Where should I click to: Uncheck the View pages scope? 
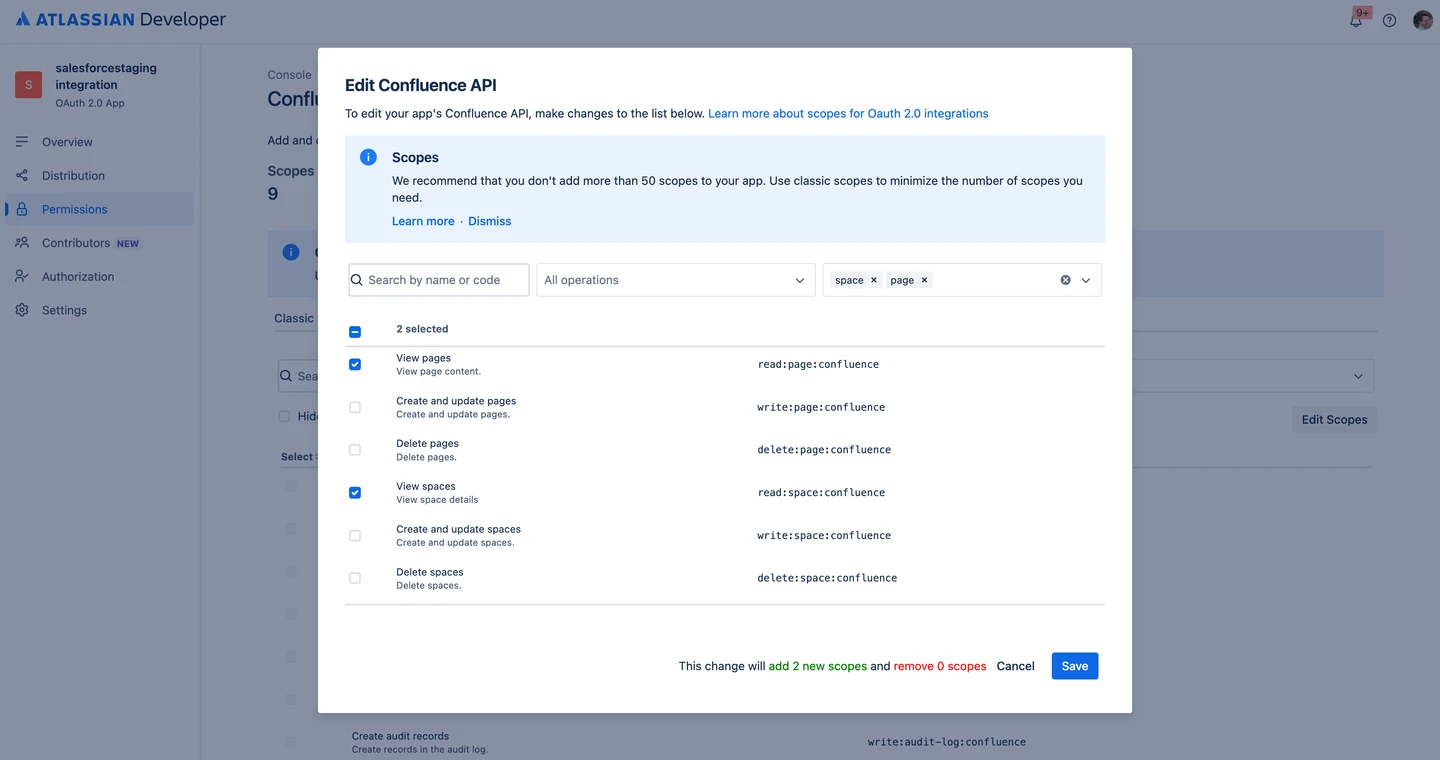coord(355,364)
